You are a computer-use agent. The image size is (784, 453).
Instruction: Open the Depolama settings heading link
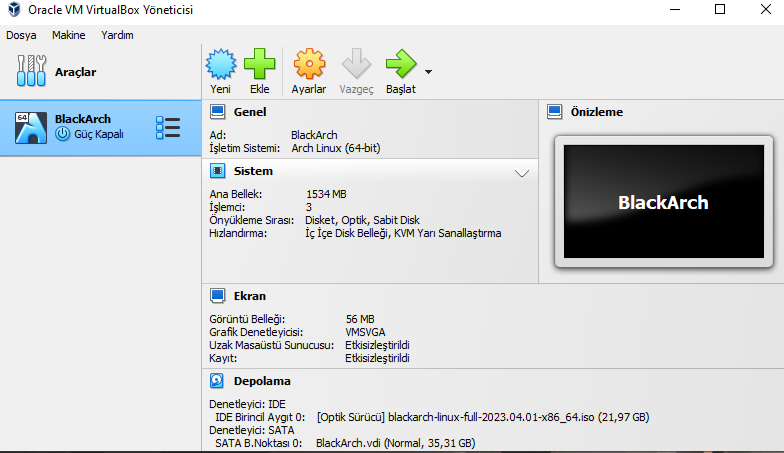point(262,381)
